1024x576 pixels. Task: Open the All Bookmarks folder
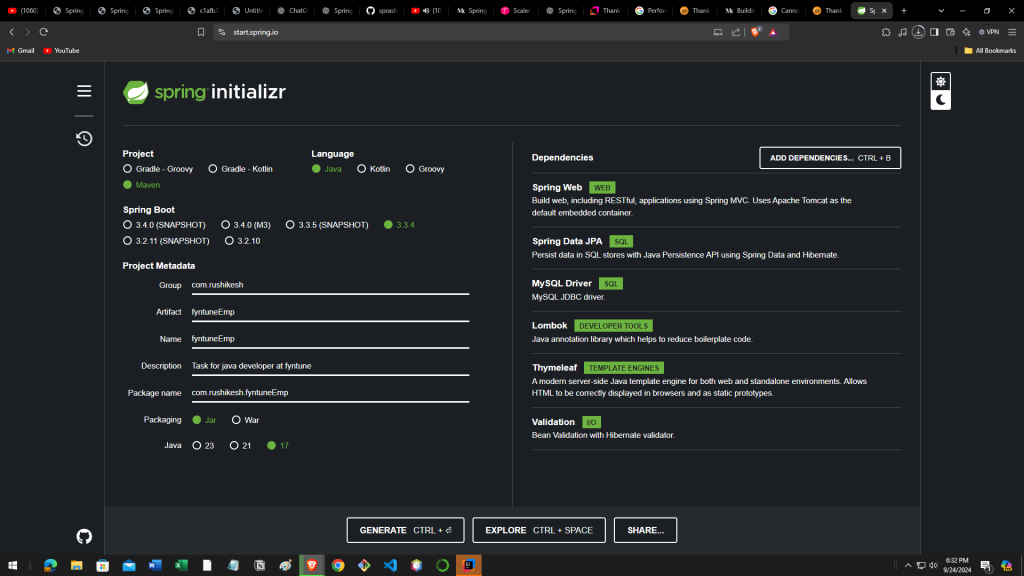991,50
